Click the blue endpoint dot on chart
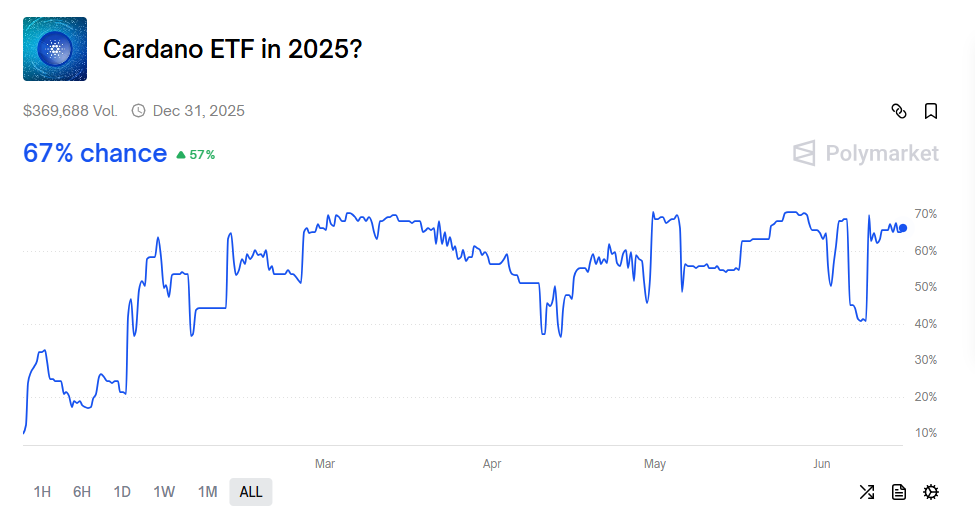This screenshot has height=521, width=975. [903, 228]
